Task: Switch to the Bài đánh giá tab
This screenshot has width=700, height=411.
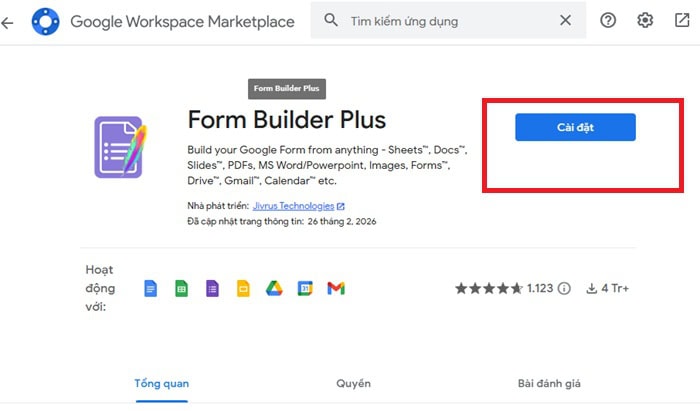Action: (549, 383)
